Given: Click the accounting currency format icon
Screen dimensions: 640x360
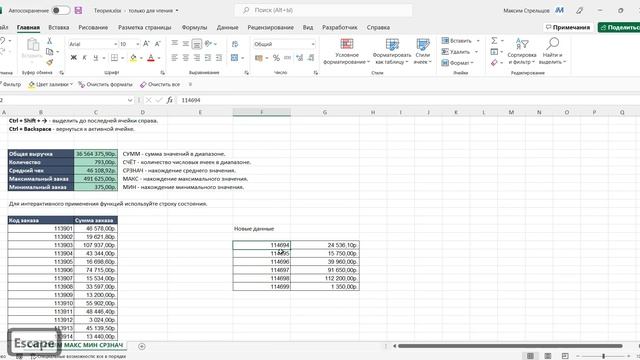Looking at the screenshot, I should (259, 58).
